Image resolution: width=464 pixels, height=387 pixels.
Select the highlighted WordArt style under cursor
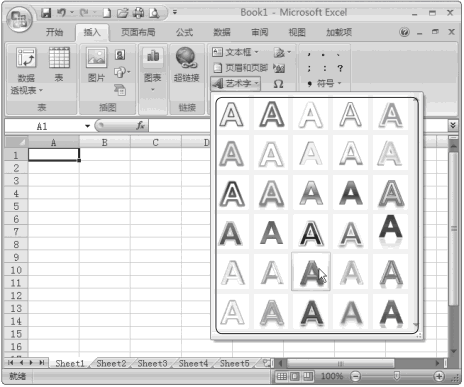coord(311,272)
